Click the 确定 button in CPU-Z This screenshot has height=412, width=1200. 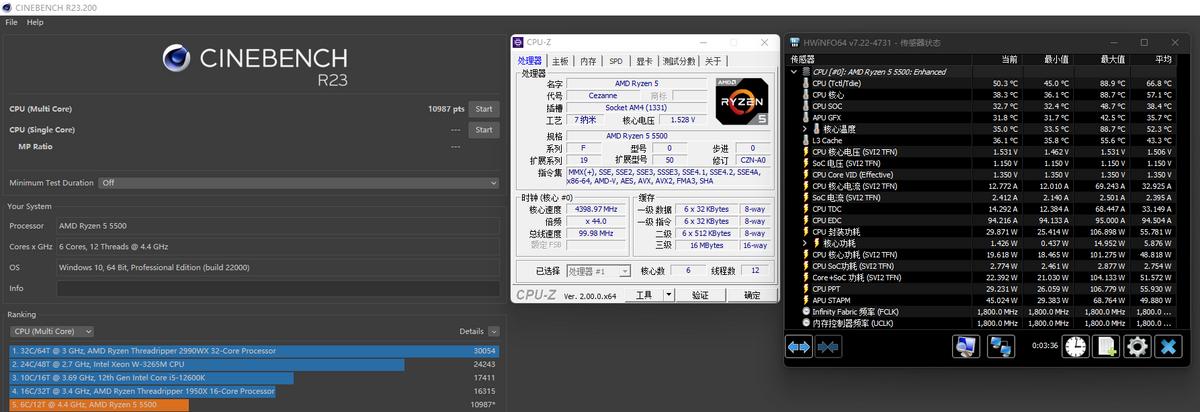pos(752,295)
